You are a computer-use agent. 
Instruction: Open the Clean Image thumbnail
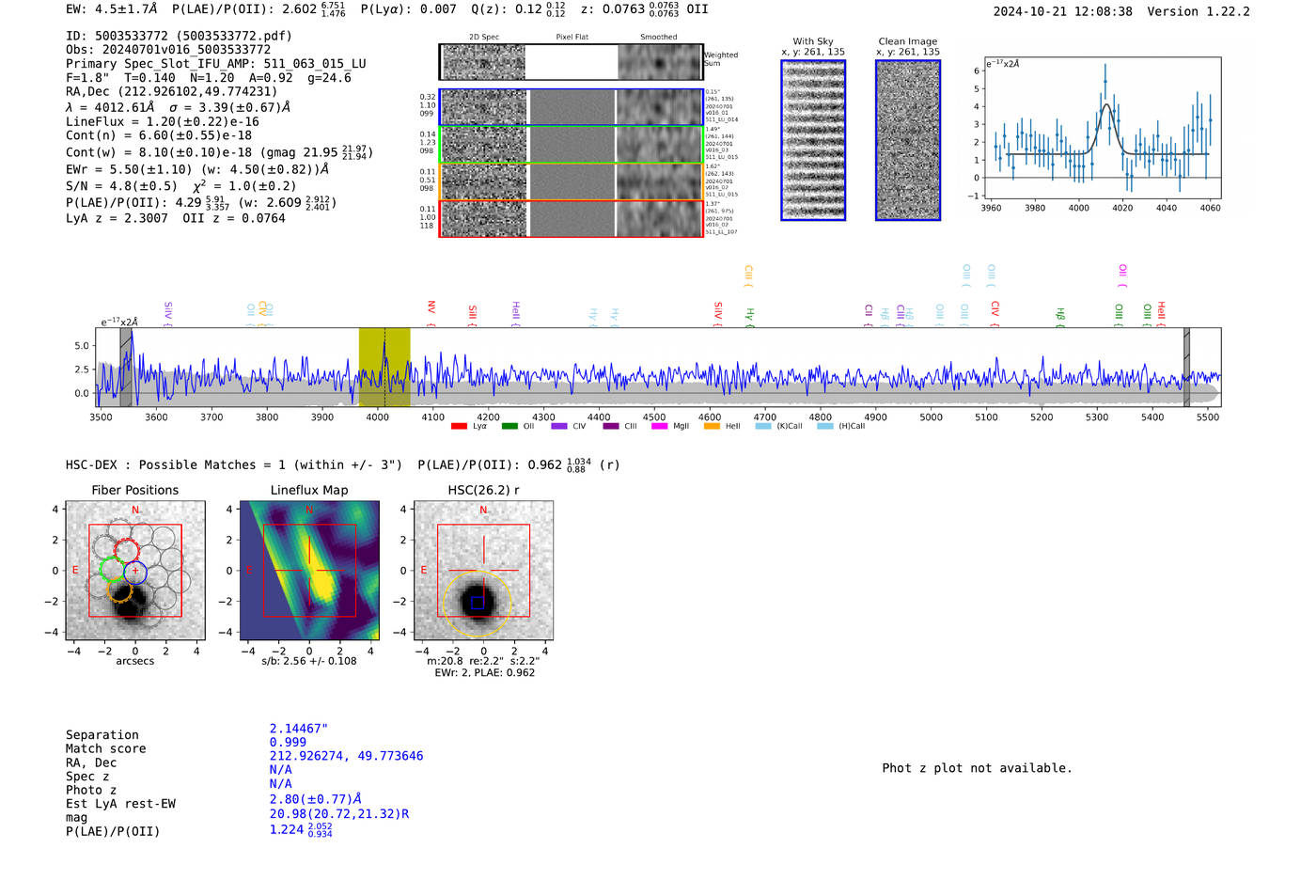pyautogui.click(x=908, y=140)
